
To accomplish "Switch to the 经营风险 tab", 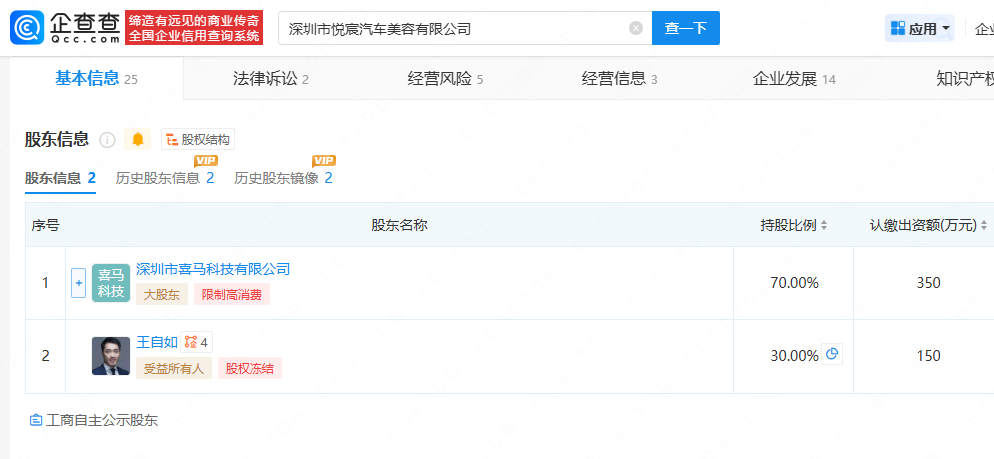I will tap(445, 79).
